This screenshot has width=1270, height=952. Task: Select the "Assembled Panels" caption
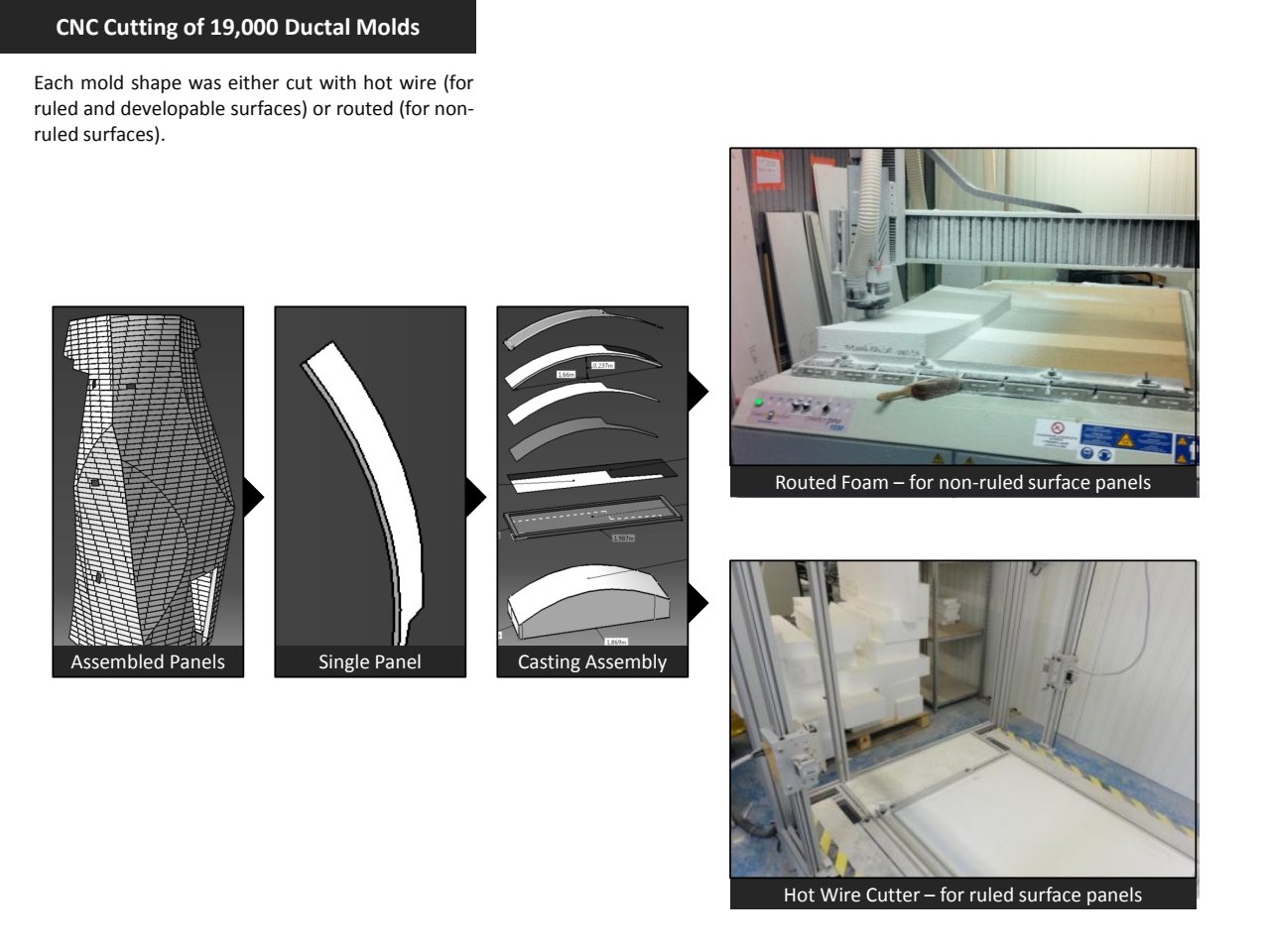tap(148, 661)
